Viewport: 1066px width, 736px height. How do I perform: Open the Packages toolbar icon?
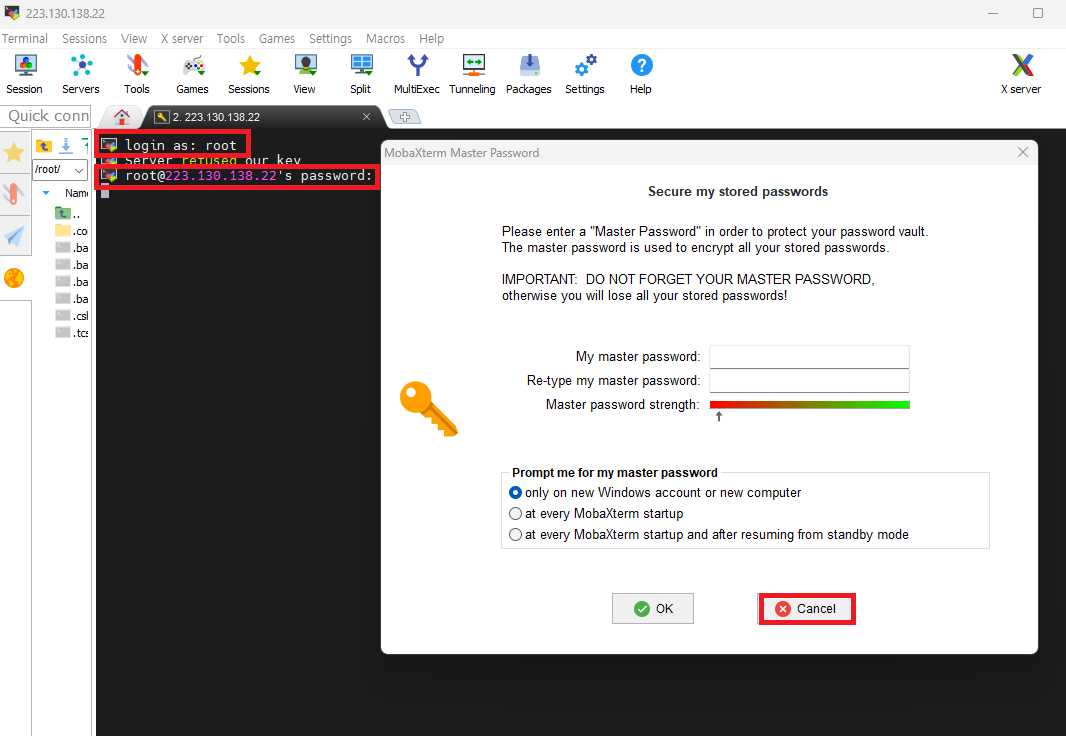(529, 74)
